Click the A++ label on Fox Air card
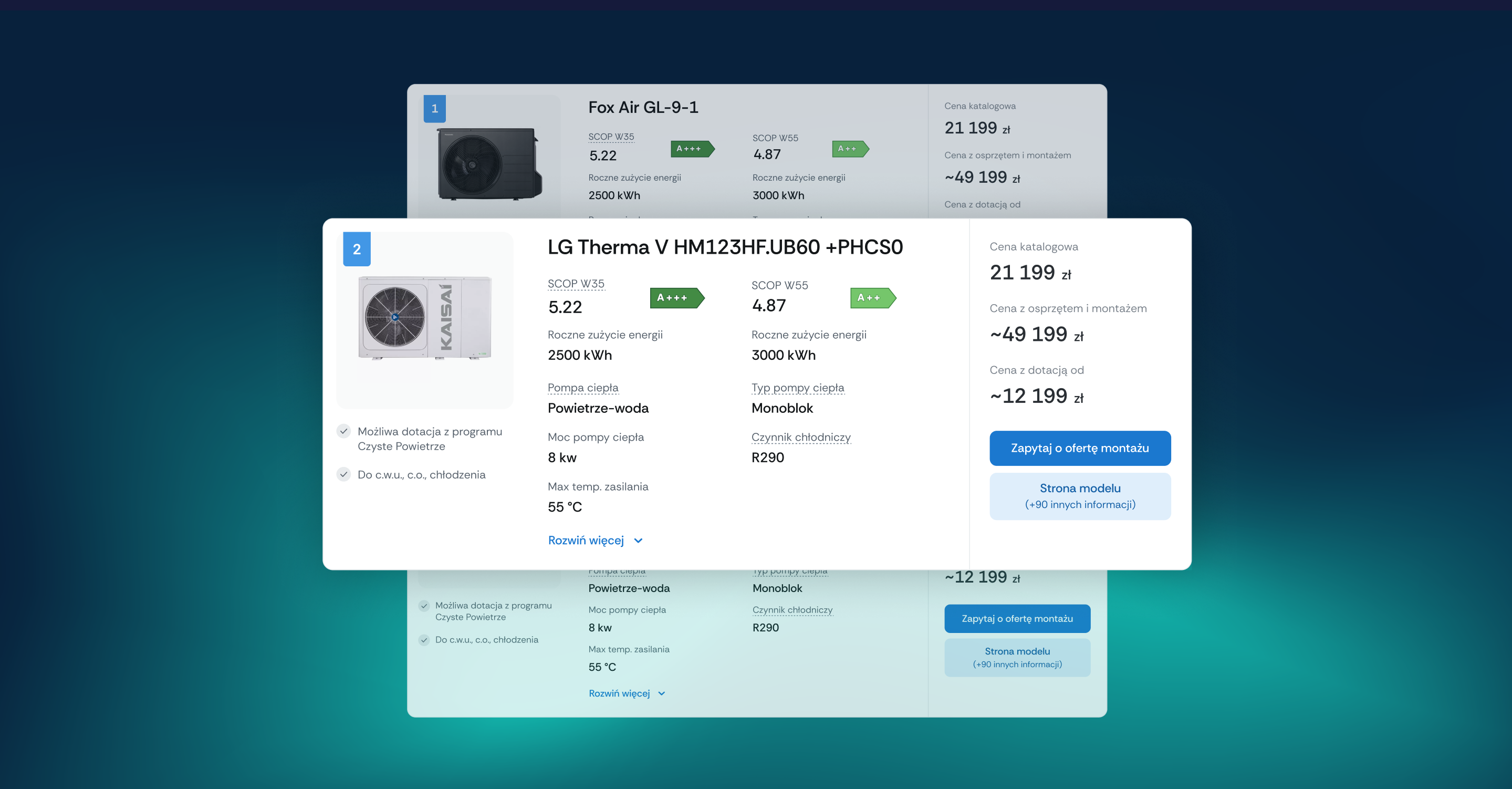Image resolution: width=1512 pixels, height=789 pixels. click(849, 149)
